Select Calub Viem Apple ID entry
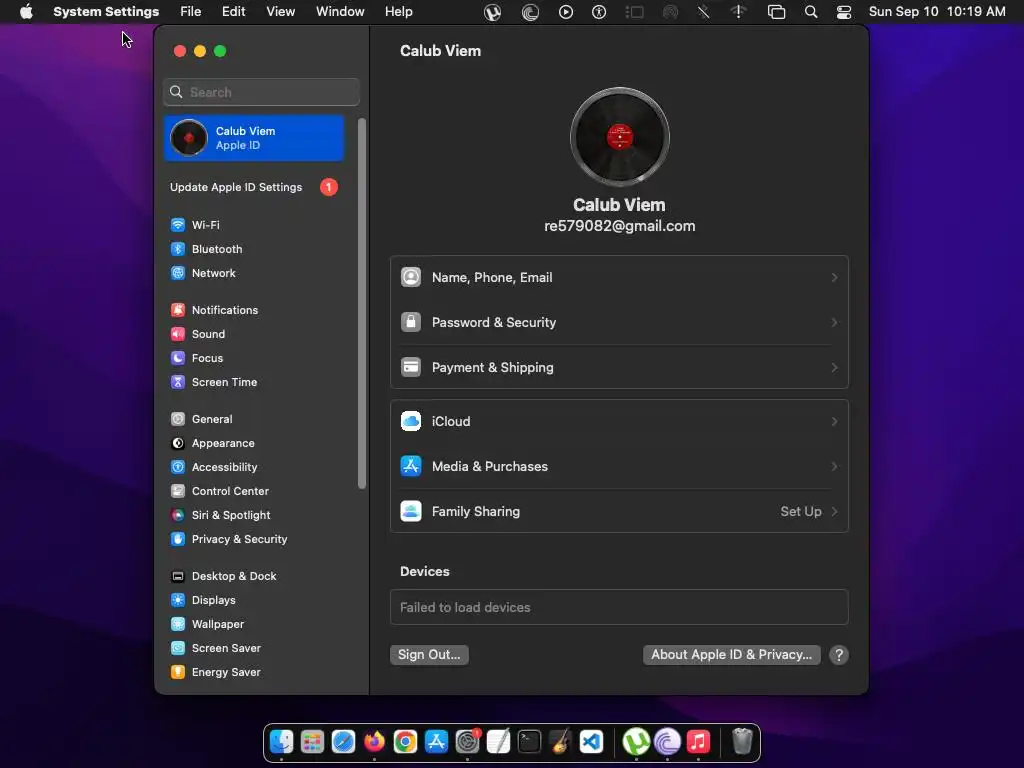Screen dimensions: 1024x768 tap(254, 138)
